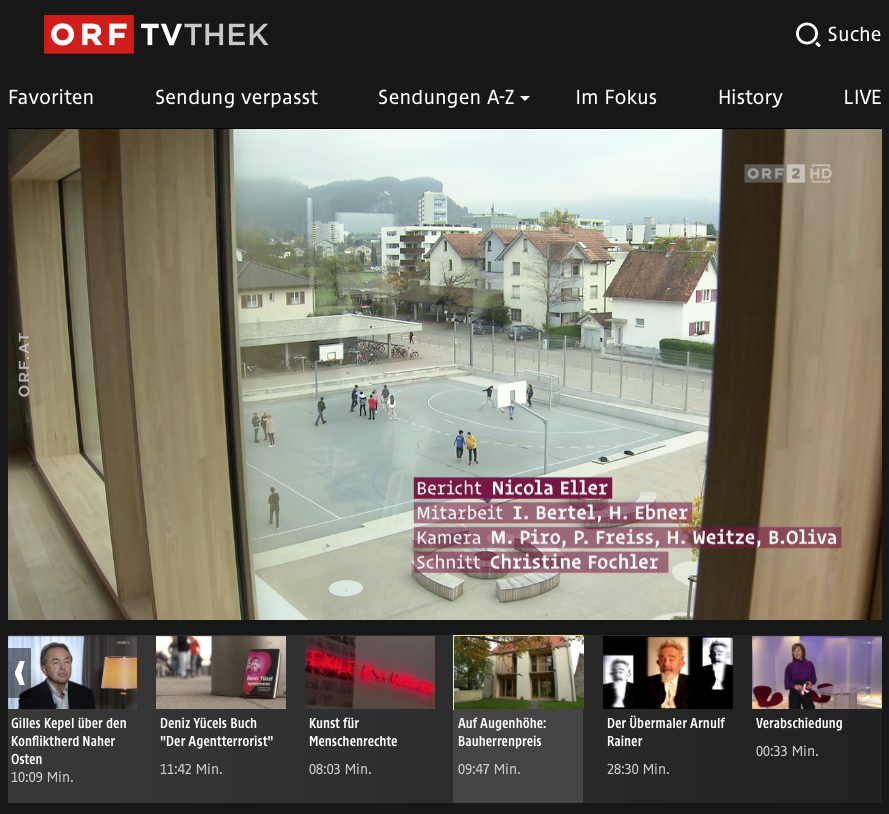Open the History page

[750, 97]
